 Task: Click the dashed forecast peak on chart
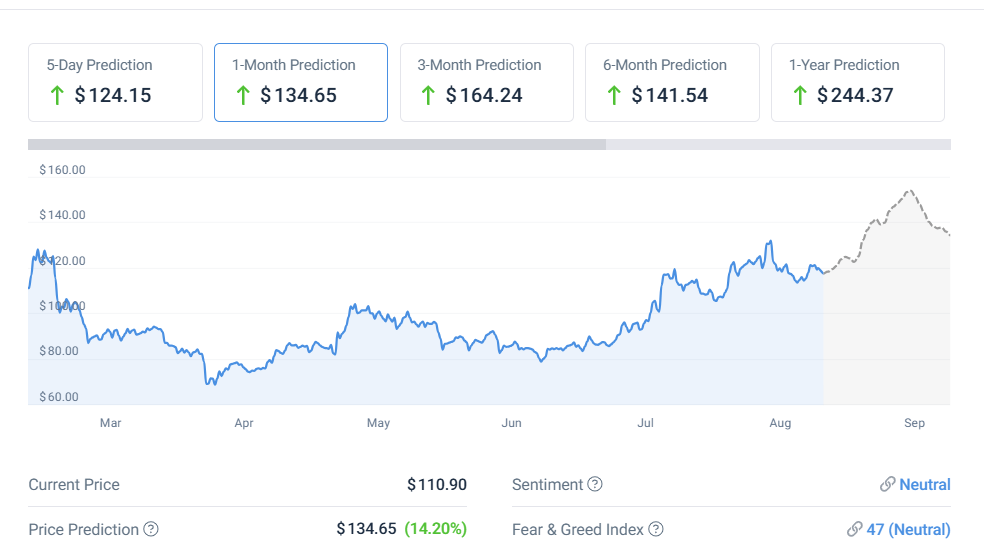[909, 191]
